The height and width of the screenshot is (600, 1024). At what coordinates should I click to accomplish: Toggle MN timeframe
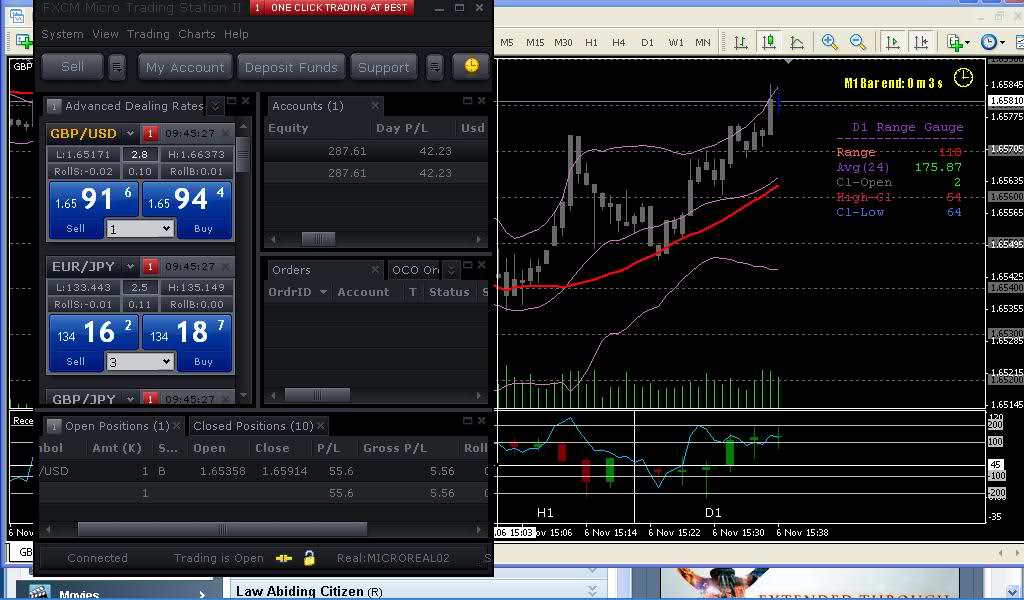tap(703, 42)
